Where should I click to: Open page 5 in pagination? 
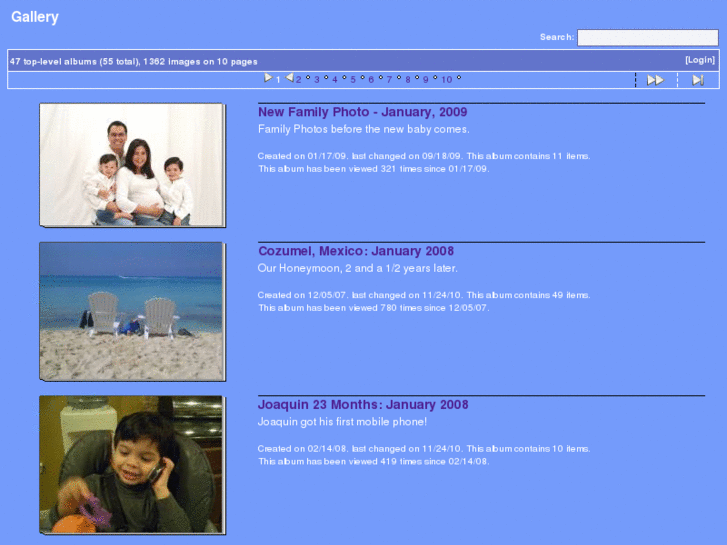tap(353, 80)
